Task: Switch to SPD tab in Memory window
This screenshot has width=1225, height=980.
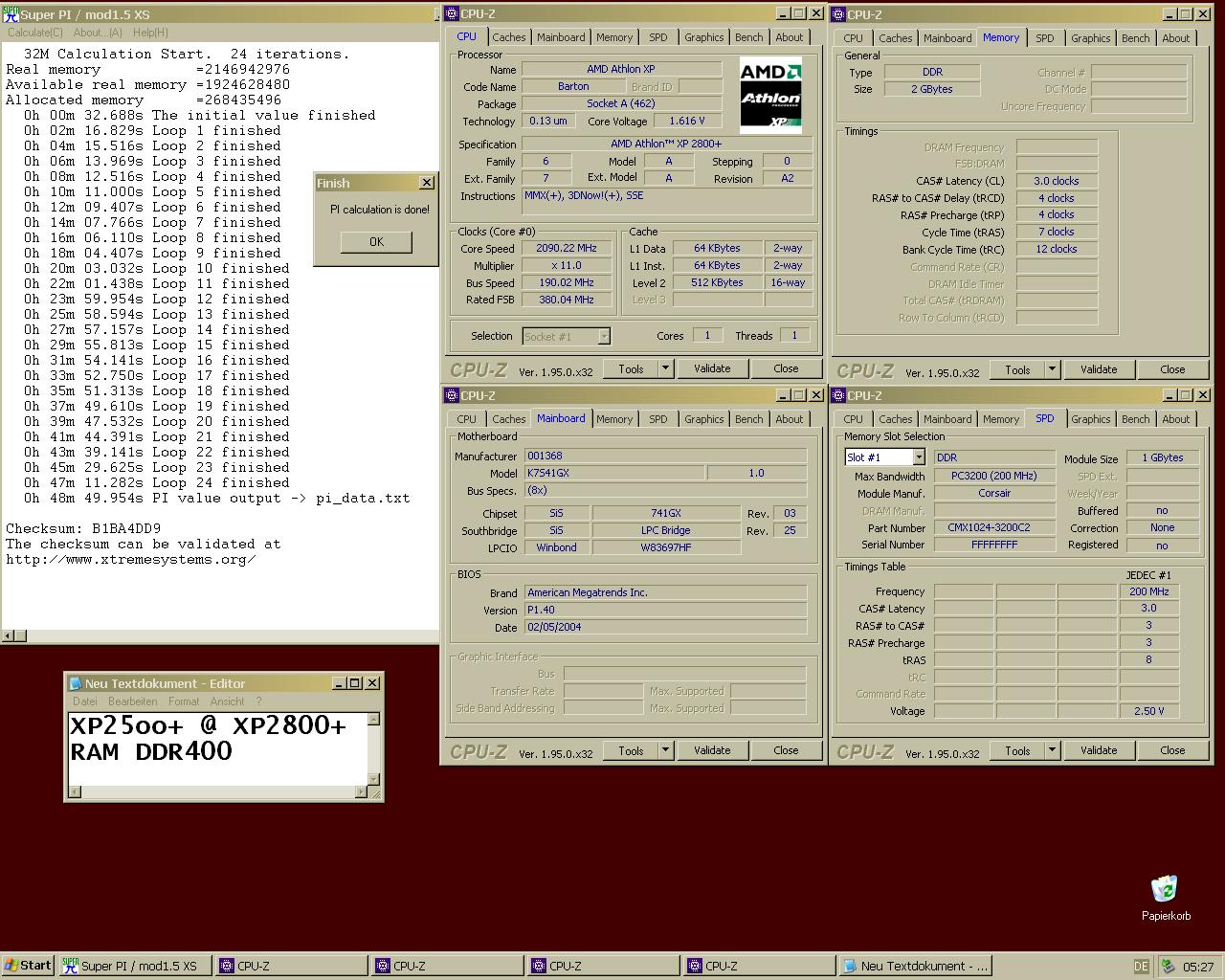Action: tap(1045, 38)
